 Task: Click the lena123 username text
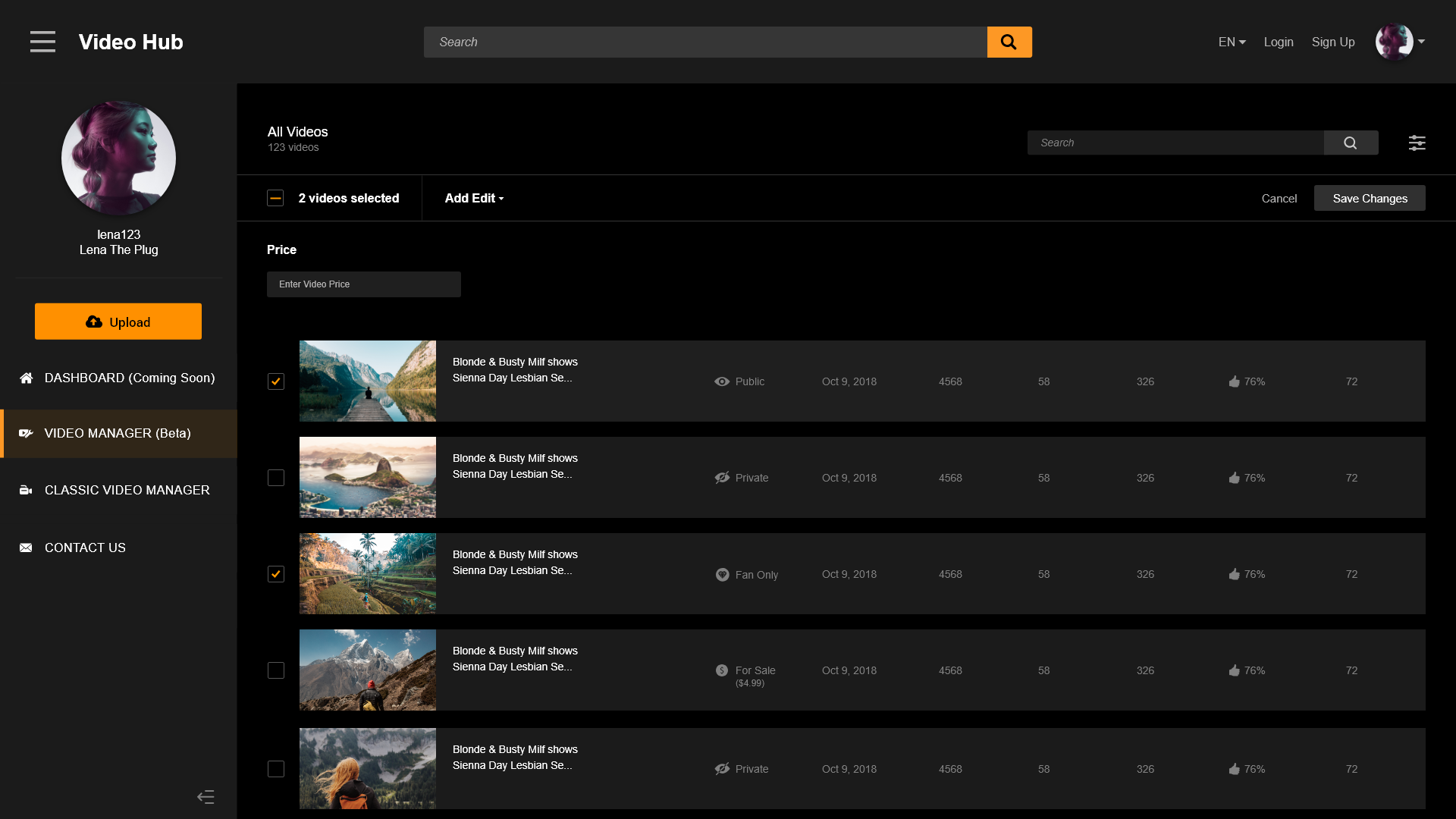coord(118,234)
